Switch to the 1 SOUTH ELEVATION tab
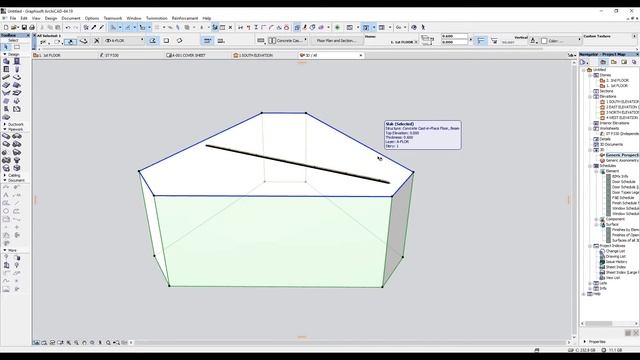The width and height of the screenshot is (640, 360). tap(264, 55)
